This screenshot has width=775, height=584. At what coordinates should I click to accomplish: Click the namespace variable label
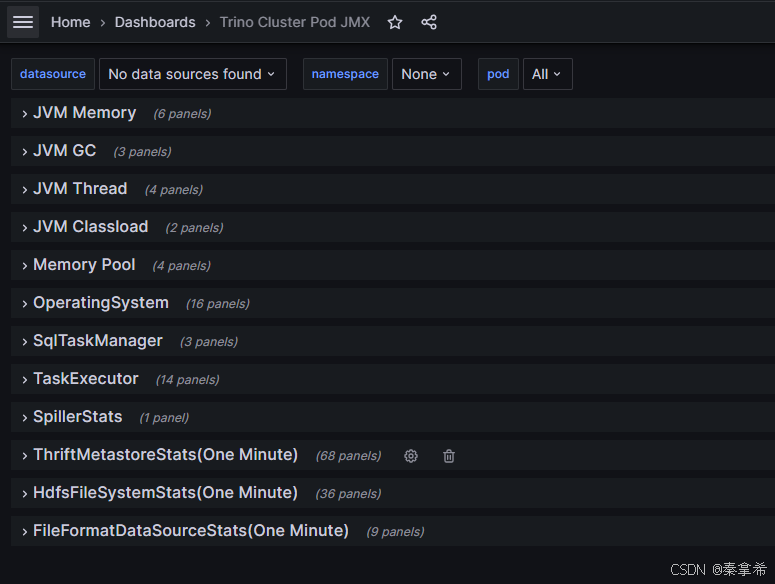coord(345,74)
